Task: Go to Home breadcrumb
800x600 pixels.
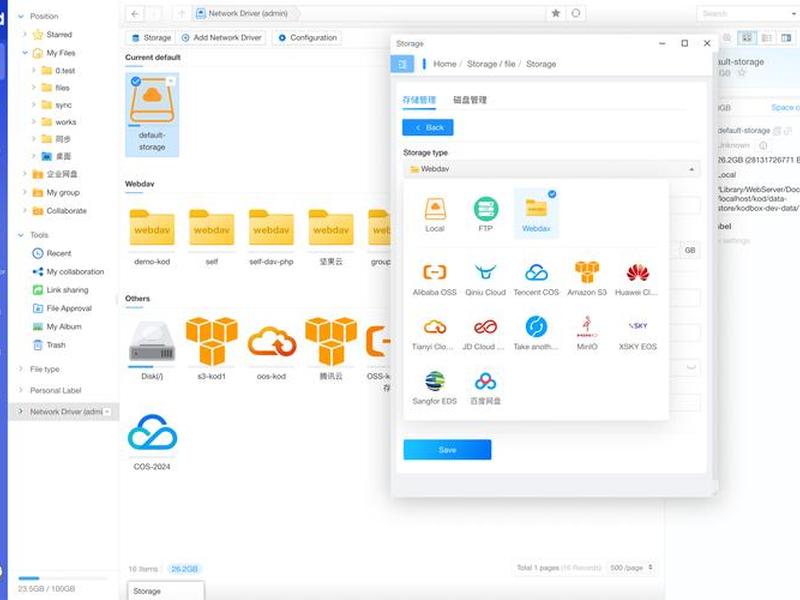Action: click(x=444, y=64)
